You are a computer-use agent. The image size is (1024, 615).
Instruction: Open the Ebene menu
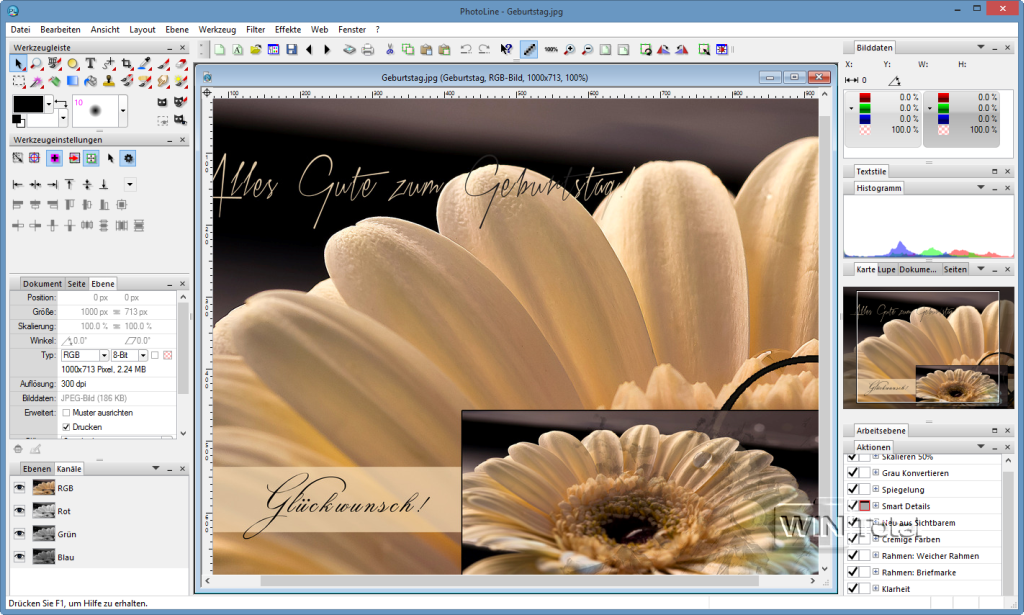[177, 29]
